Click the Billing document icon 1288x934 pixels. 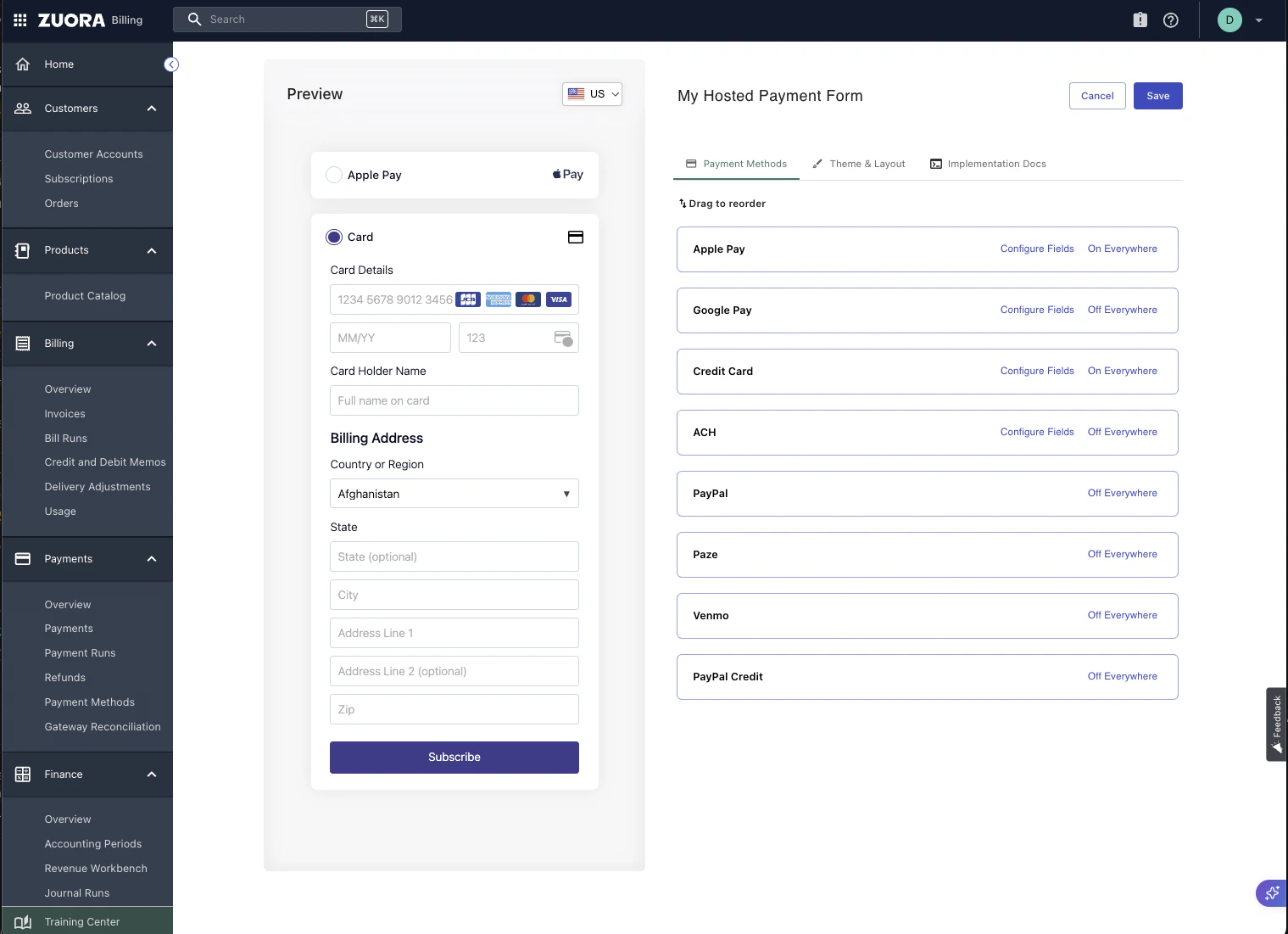(x=23, y=344)
